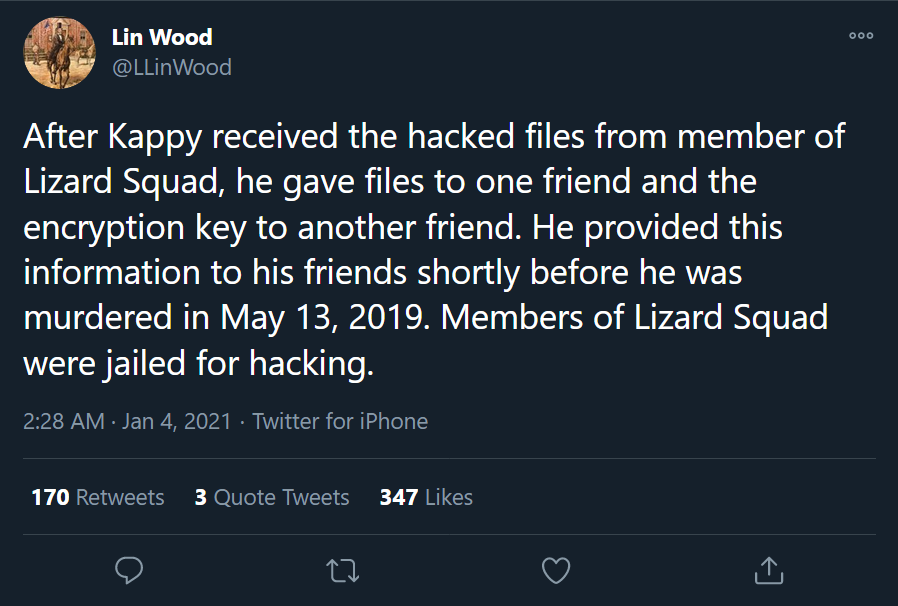View the 3 Quote Tweets
The height and width of the screenshot is (606, 898).
coord(272,497)
